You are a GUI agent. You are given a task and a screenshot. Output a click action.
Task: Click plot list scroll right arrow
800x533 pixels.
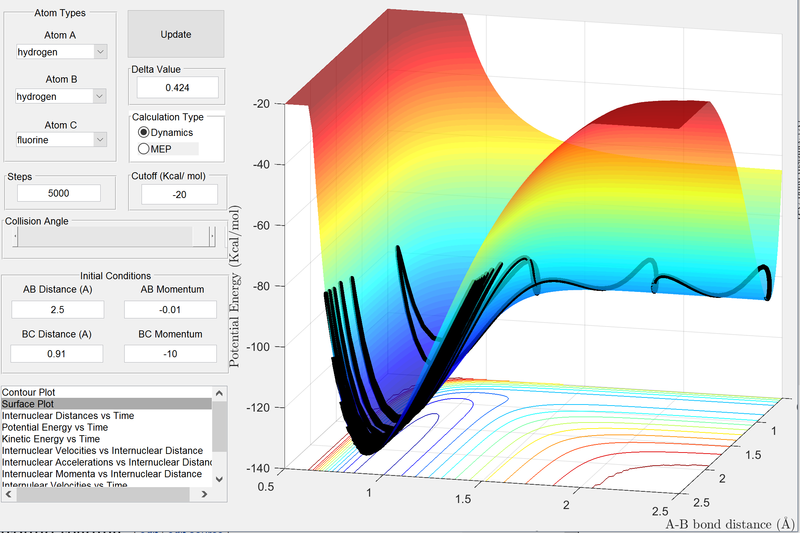pos(205,494)
